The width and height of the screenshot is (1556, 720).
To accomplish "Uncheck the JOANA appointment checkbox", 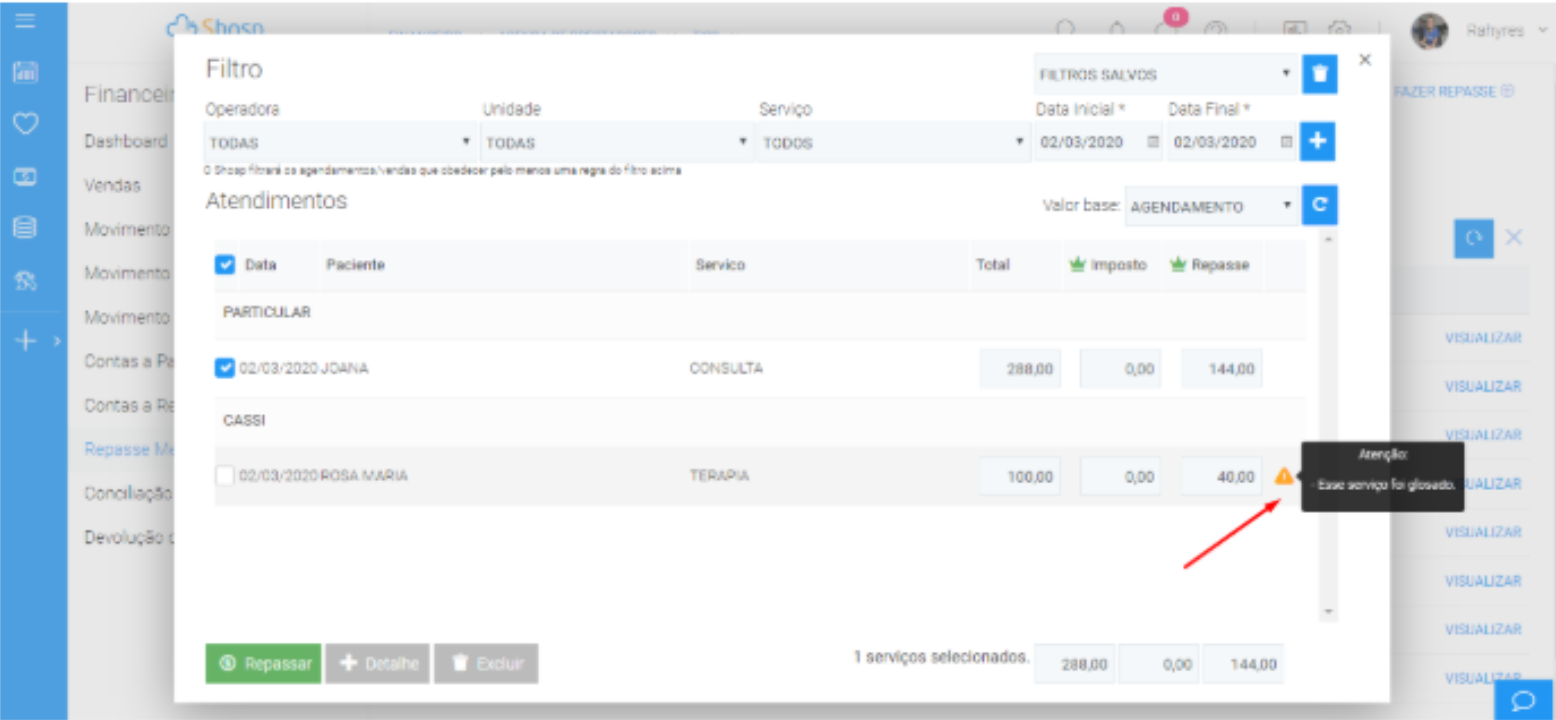I will [225, 369].
